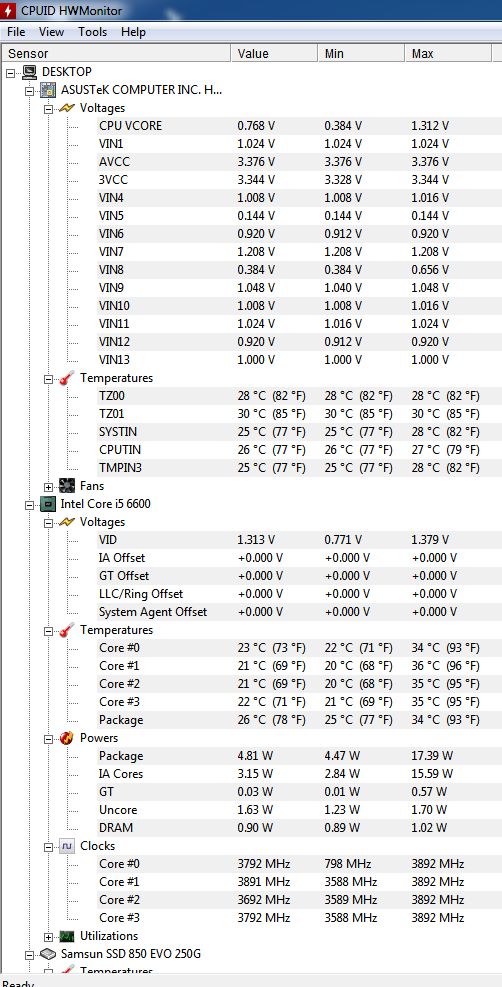This screenshot has width=502, height=987.
Task: Click the motherboard Voltages lightning icon
Action: coord(67,108)
